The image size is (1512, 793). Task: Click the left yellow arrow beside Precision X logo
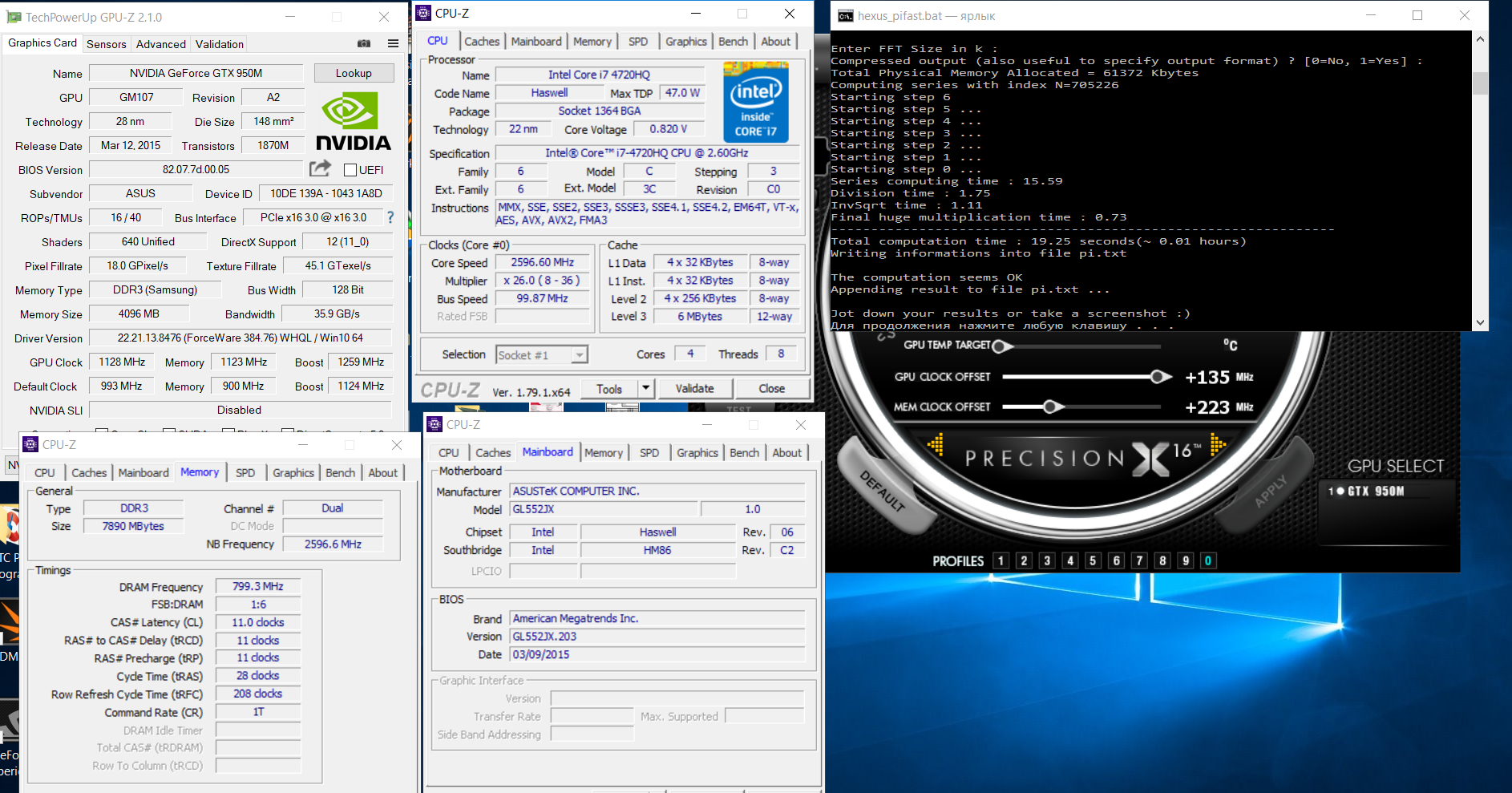(x=936, y=443)
